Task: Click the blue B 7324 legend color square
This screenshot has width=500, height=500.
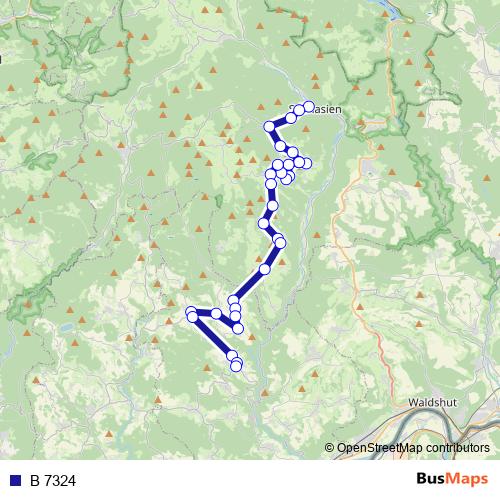Action: [15, 480]
